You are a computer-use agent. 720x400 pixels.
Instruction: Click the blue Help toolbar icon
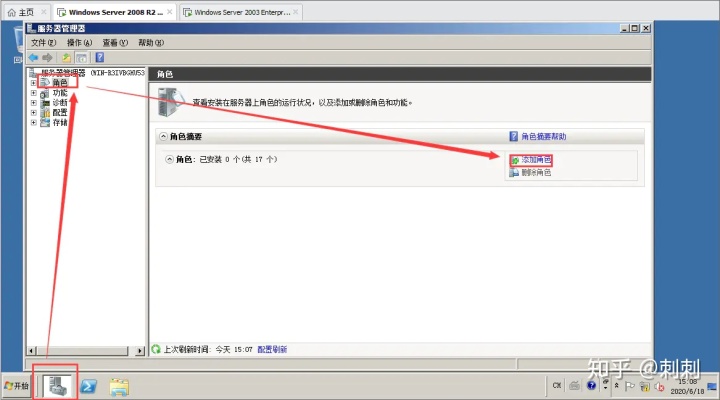click(100, 57)
